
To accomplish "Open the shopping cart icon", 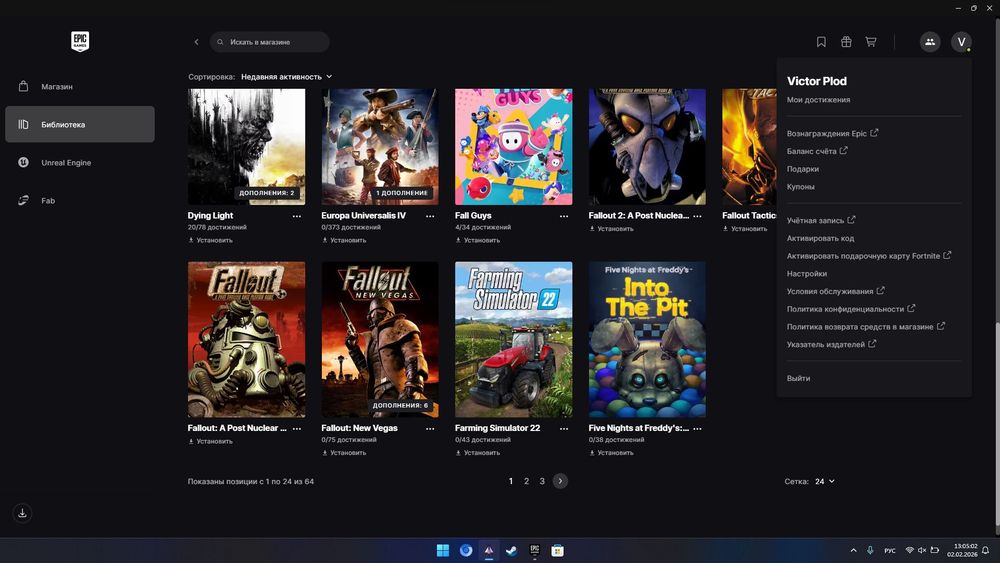I will click(x=871, y=42).
